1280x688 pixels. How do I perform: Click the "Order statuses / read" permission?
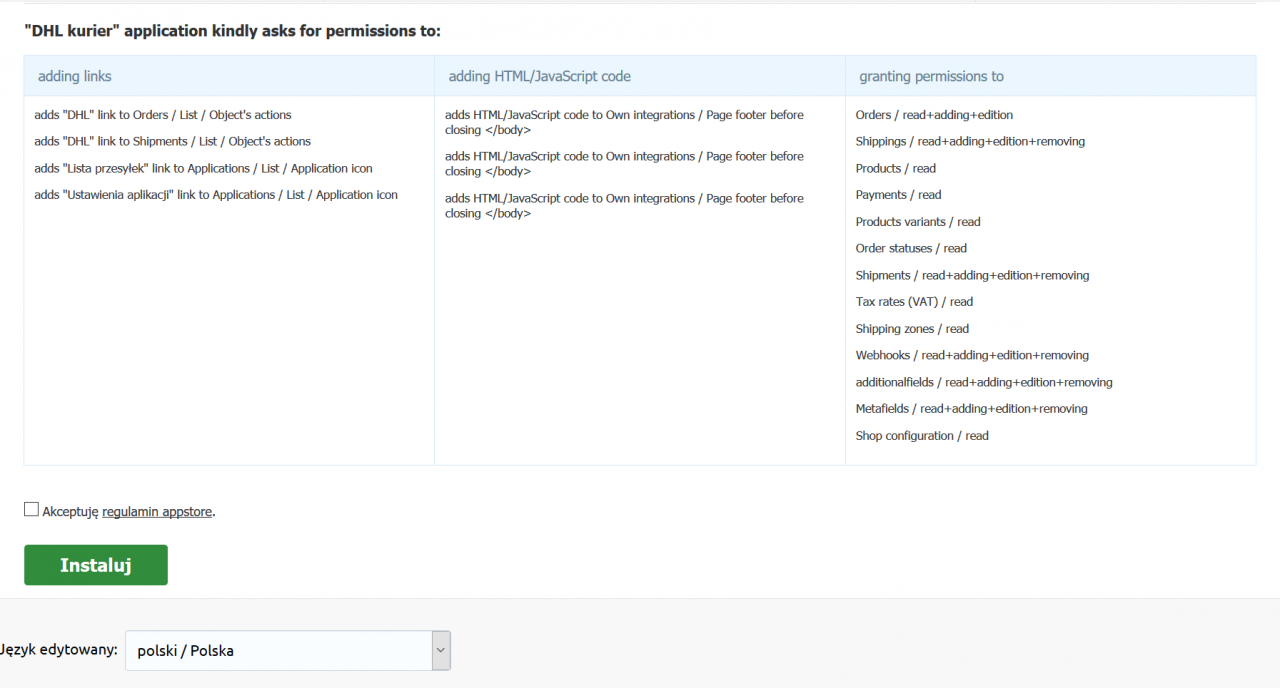click(911, 249)
